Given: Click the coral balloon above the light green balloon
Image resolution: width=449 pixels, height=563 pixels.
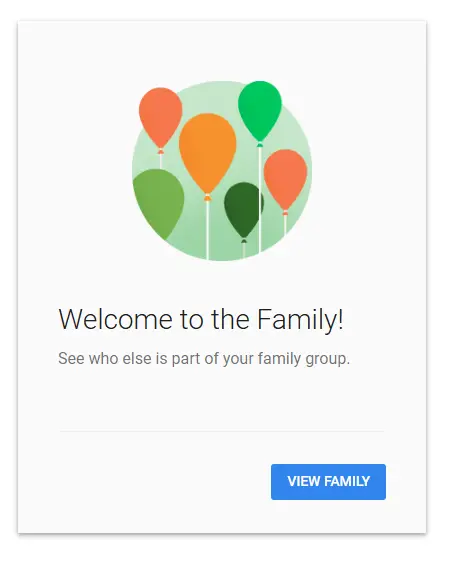Looking at the screenshot, I should tap(160, 117).
